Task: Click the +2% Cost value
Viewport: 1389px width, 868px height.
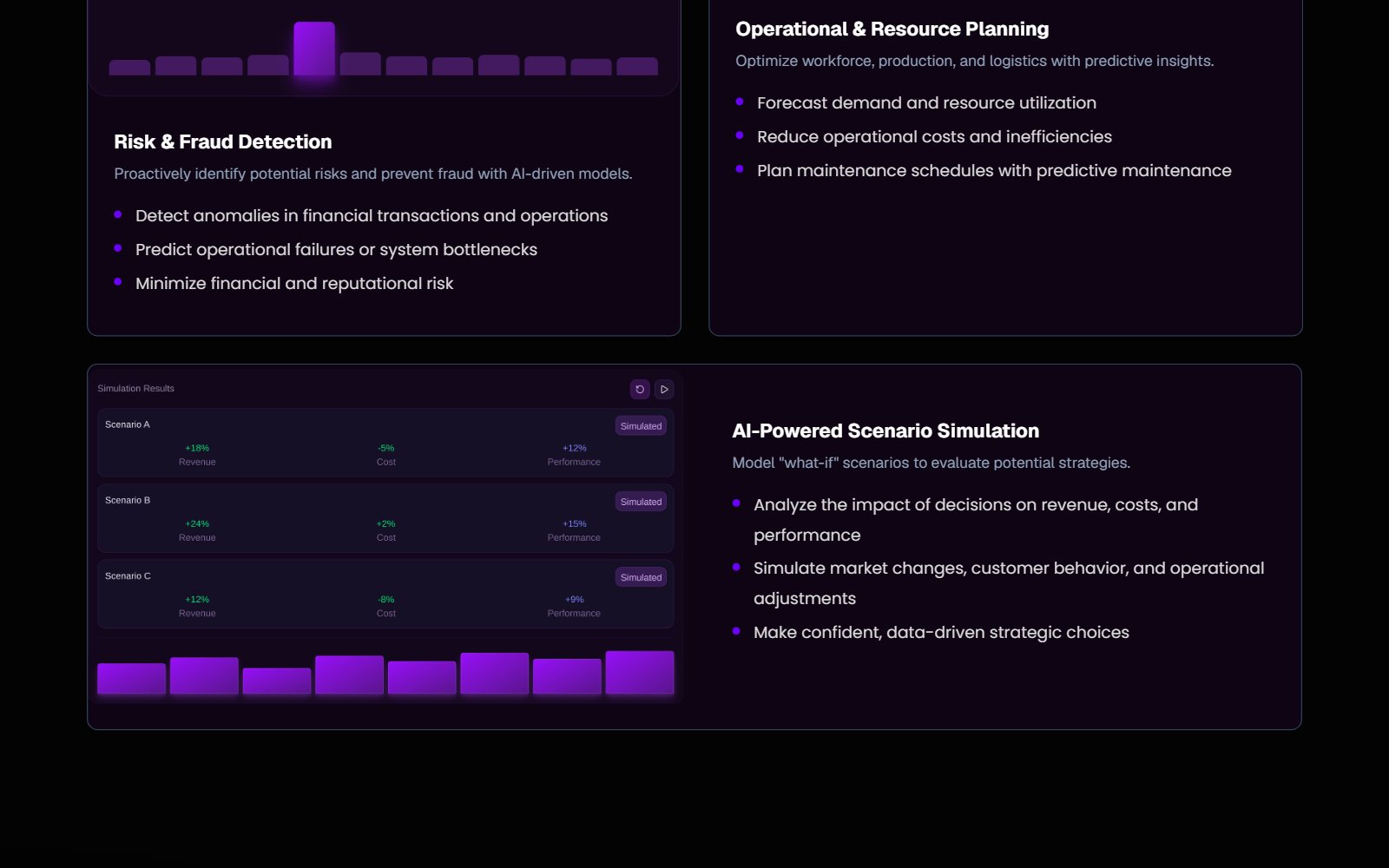Action: tap(386, 523)
